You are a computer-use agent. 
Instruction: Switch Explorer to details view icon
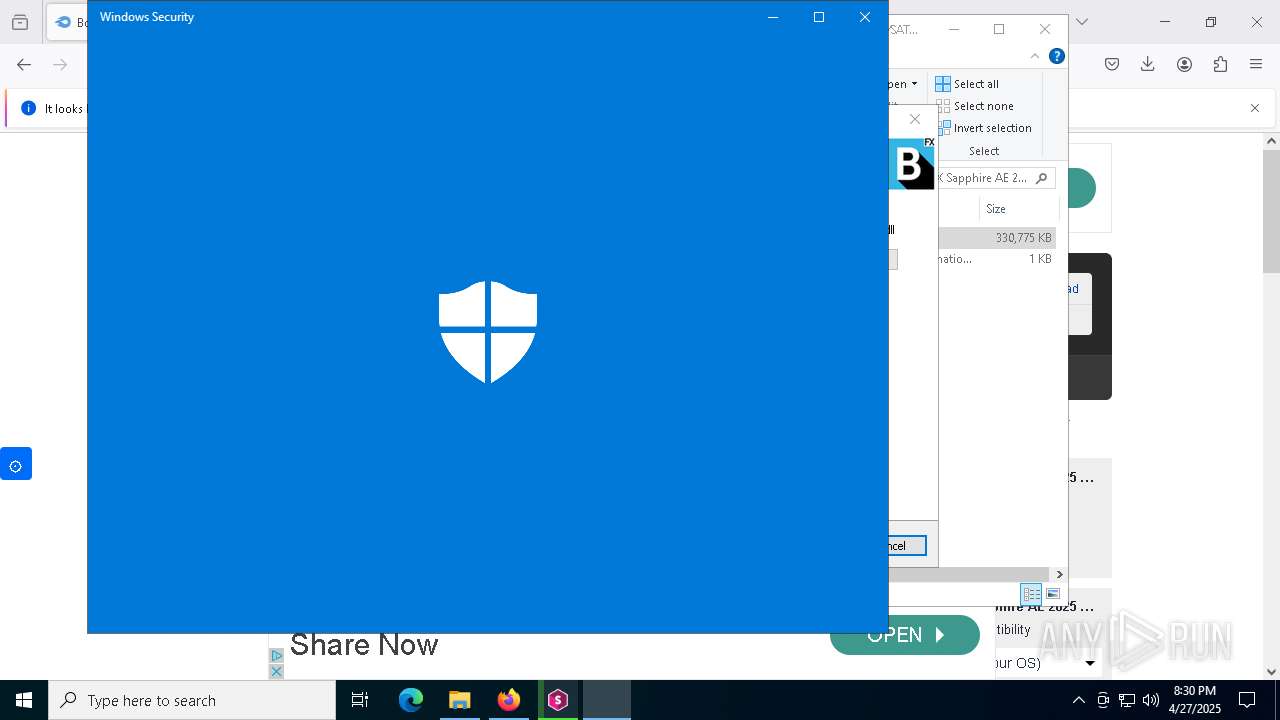tap(1031, 594)
